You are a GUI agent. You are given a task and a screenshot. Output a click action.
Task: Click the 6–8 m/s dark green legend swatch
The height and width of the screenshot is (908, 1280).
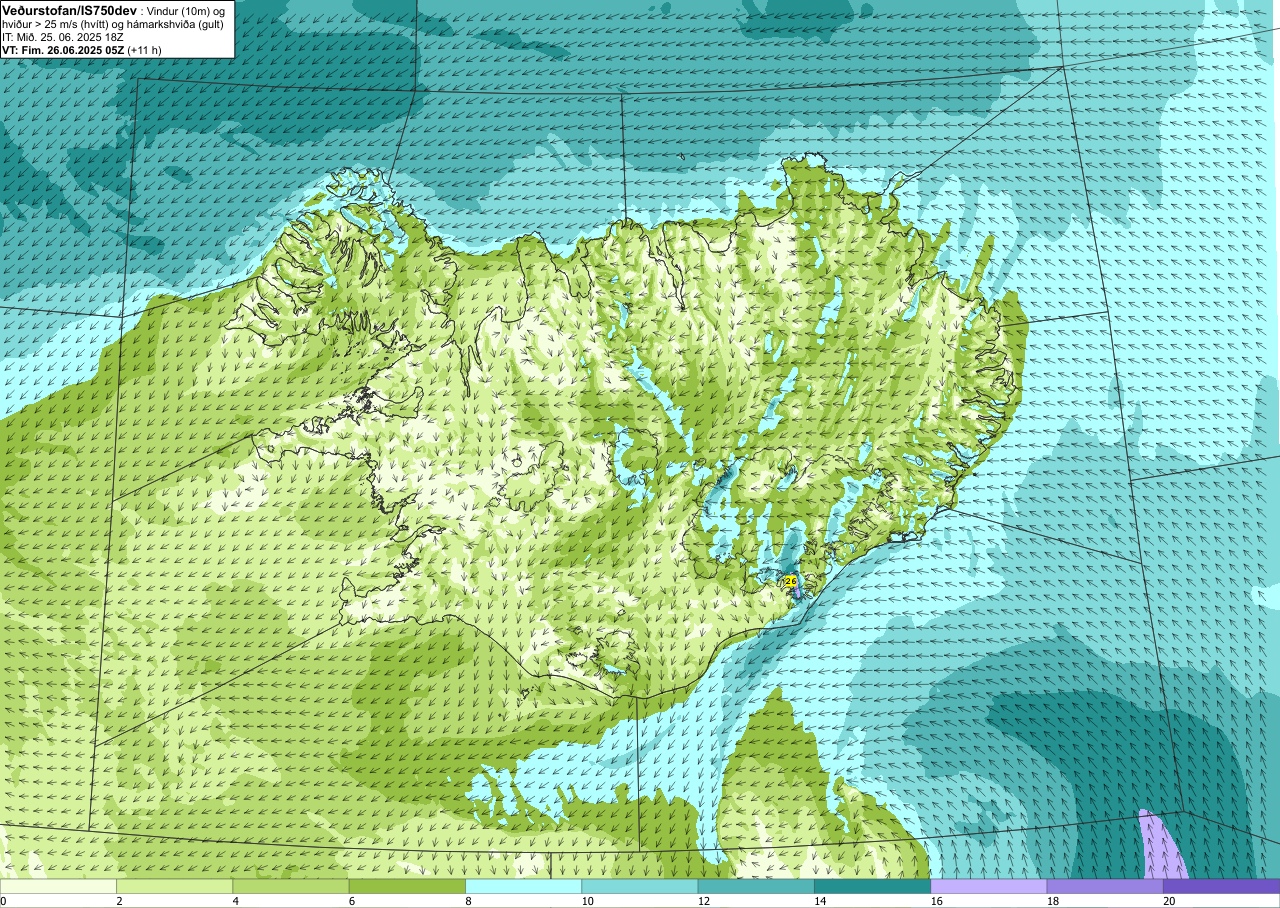point(407,886)
